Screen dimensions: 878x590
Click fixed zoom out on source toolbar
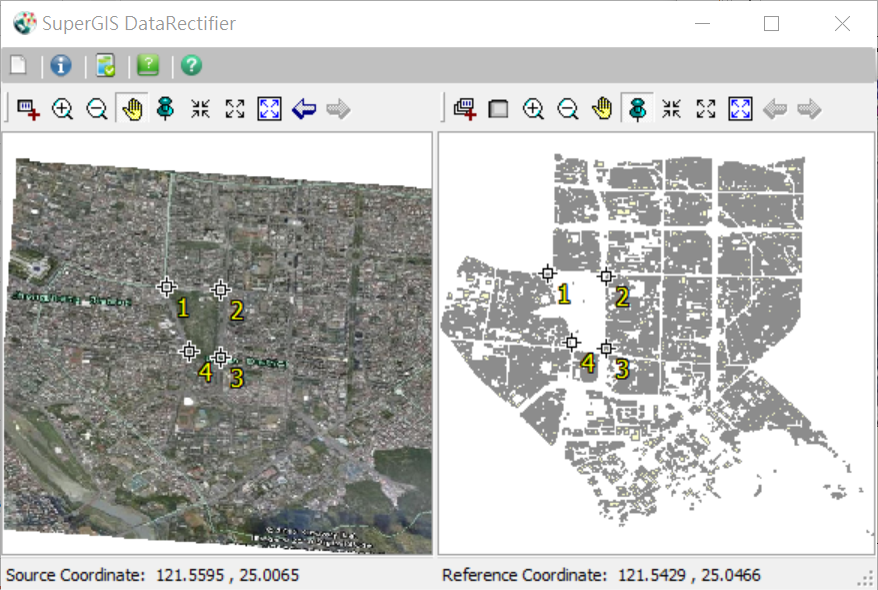235,109
